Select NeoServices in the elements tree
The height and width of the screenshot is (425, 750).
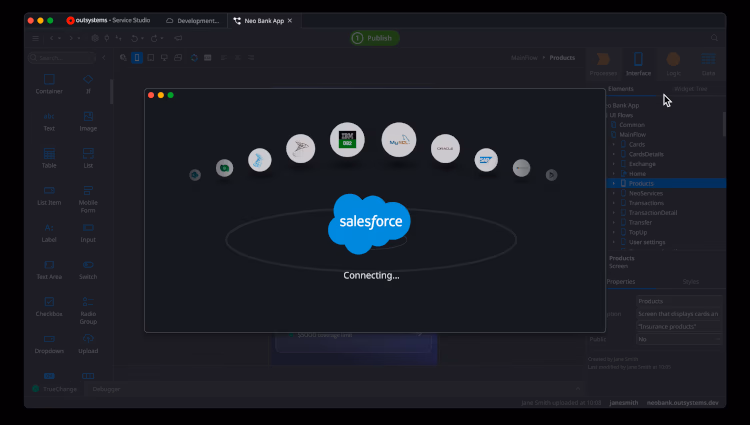pyautogui.click(x=646, y=193)
